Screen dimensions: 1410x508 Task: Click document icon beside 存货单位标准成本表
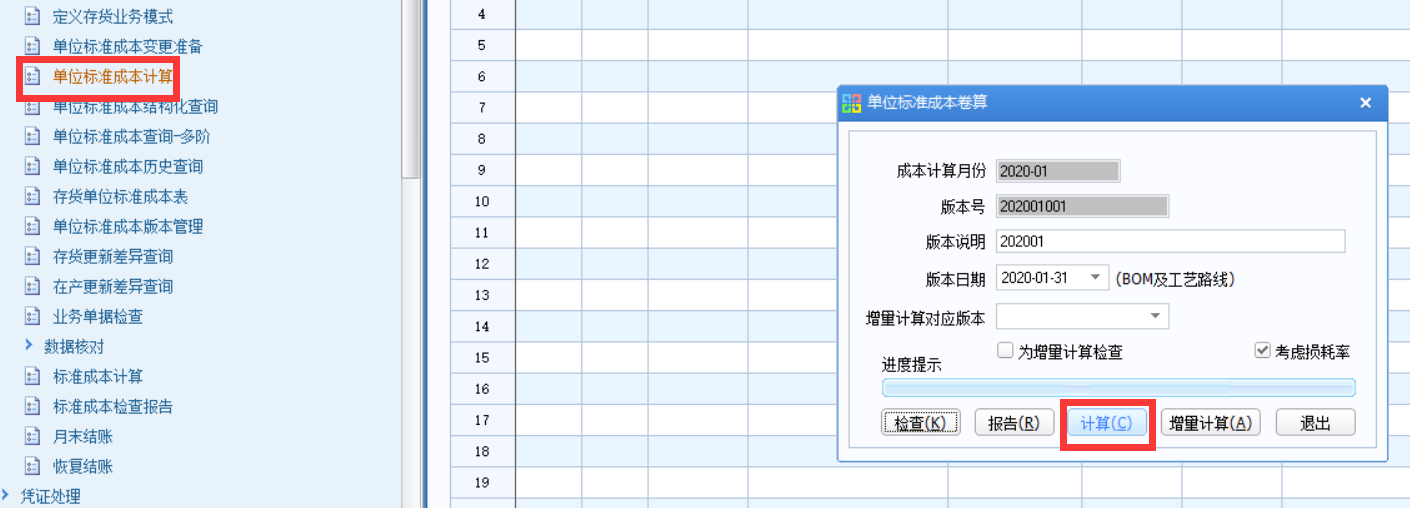pyautogui.click(x=32, y=197)
